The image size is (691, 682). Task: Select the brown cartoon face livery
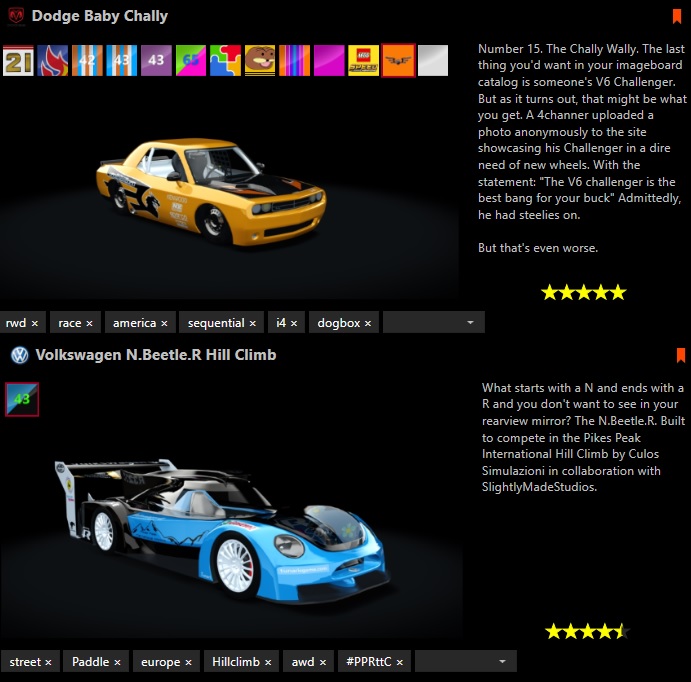click(x=260, y=61)
